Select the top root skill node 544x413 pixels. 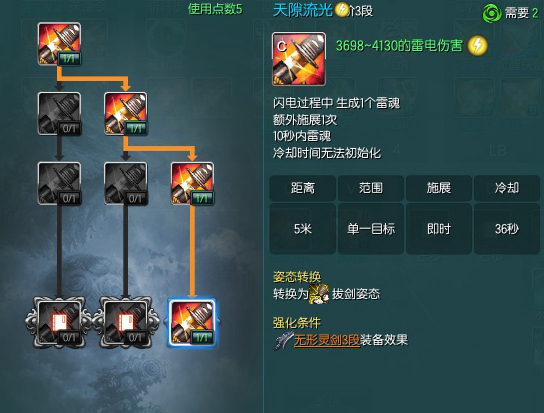[x=59, y=44]
